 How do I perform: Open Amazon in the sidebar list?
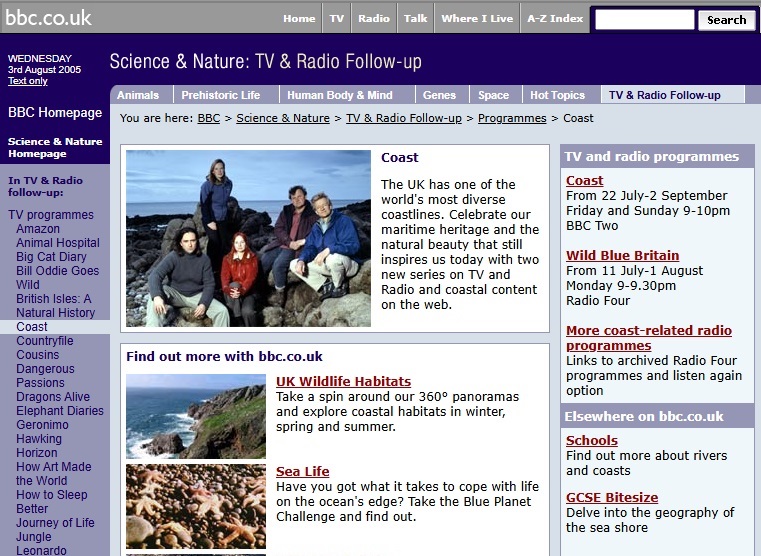point(38,229)
